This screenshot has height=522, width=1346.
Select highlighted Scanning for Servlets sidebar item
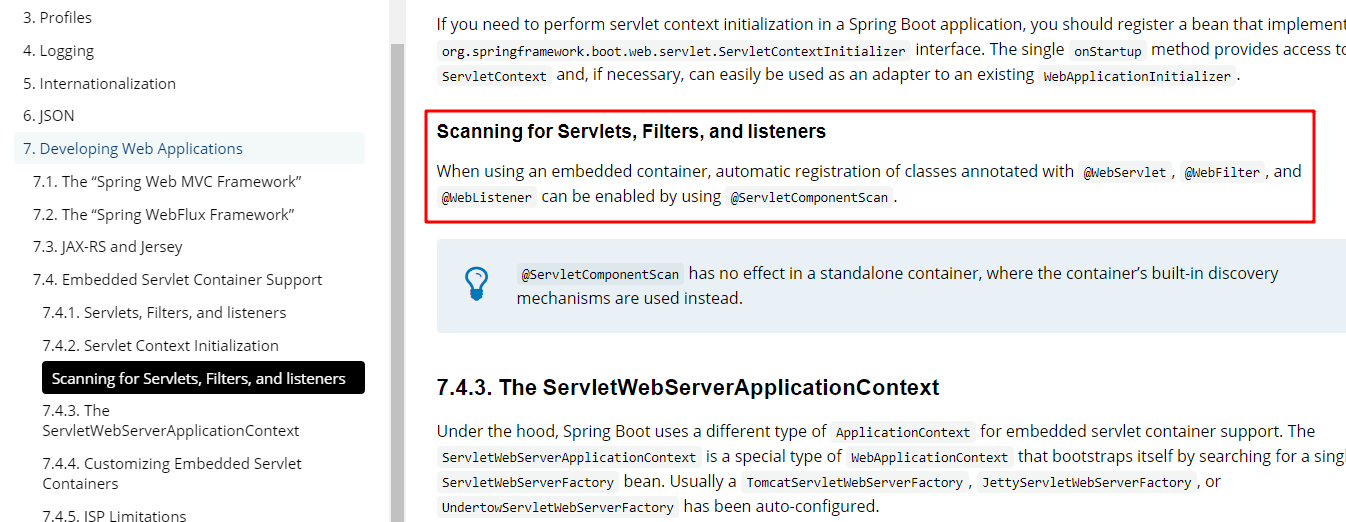(203, 378)
